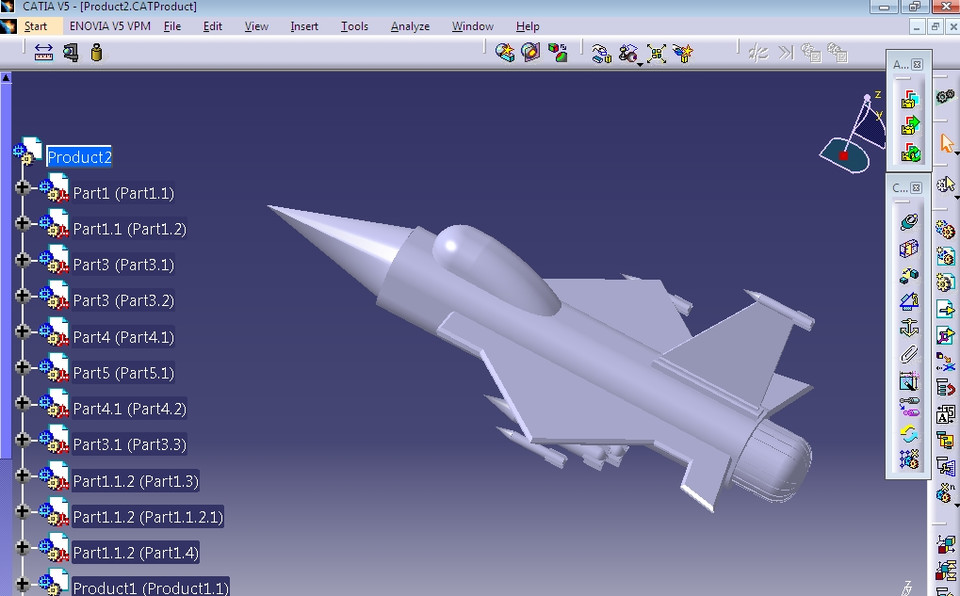960x596 pixels.
Task: Expand the Product1 (Product1.1) node
Action: [x=22, y=583]
